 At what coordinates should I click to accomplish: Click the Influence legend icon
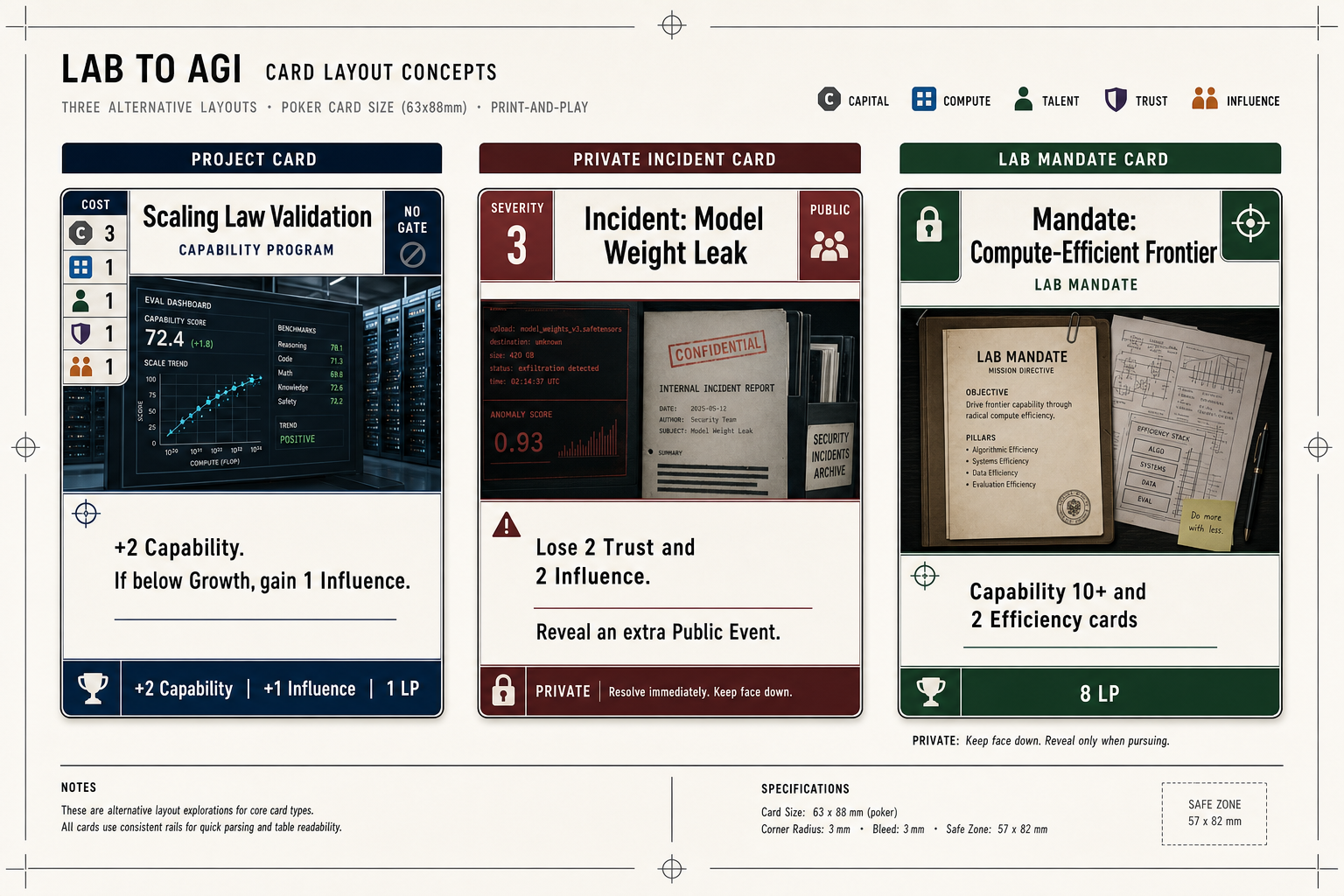(1205, 99)
